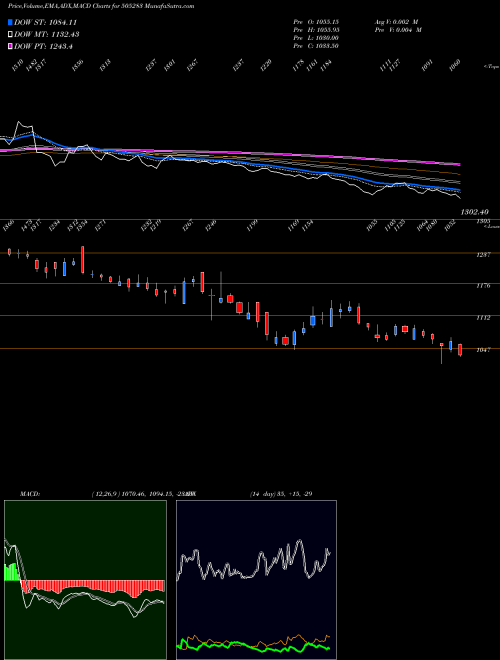Click the tall red candle near the 1237 line
The height and width of the screenshot is (660, 500).
(82, 260)
